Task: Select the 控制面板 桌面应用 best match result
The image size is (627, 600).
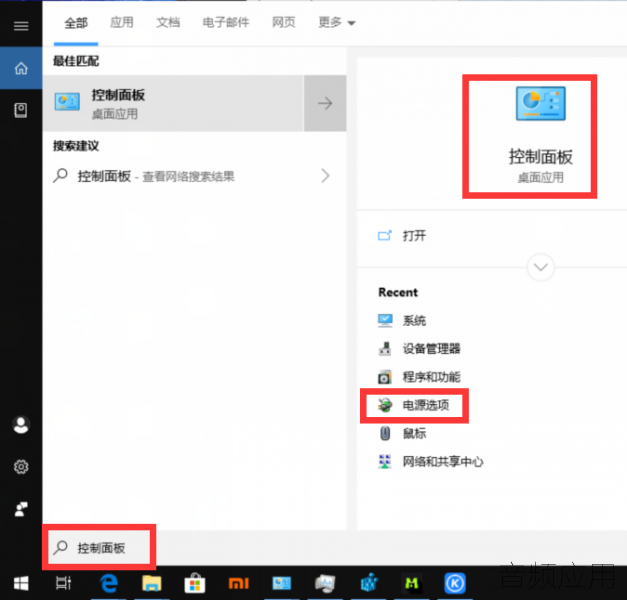Action: pos(173,103)
